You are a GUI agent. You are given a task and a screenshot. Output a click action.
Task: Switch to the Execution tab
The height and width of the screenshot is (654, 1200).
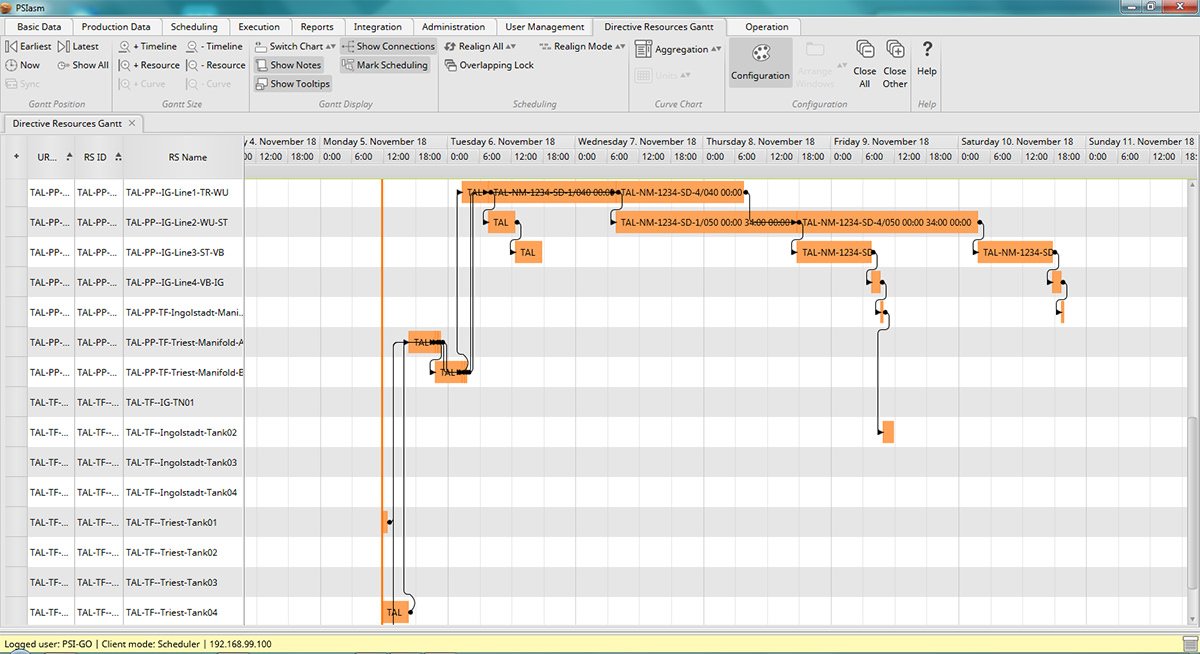[x=259, y=27]
